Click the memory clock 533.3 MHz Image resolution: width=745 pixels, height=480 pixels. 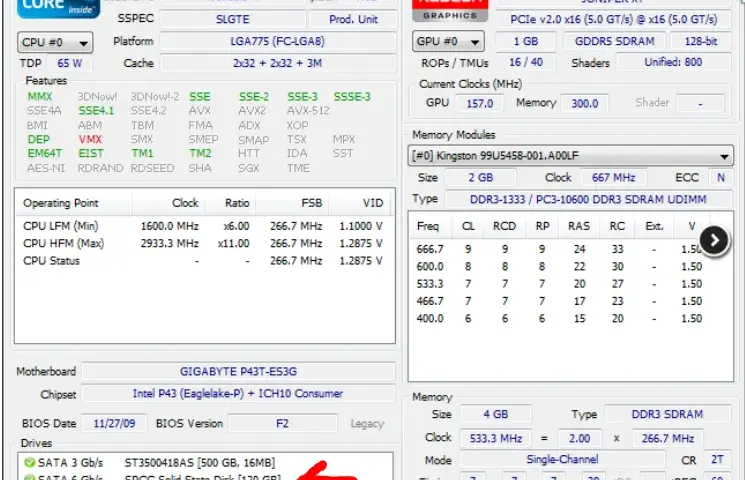click(x=496, y=438)
